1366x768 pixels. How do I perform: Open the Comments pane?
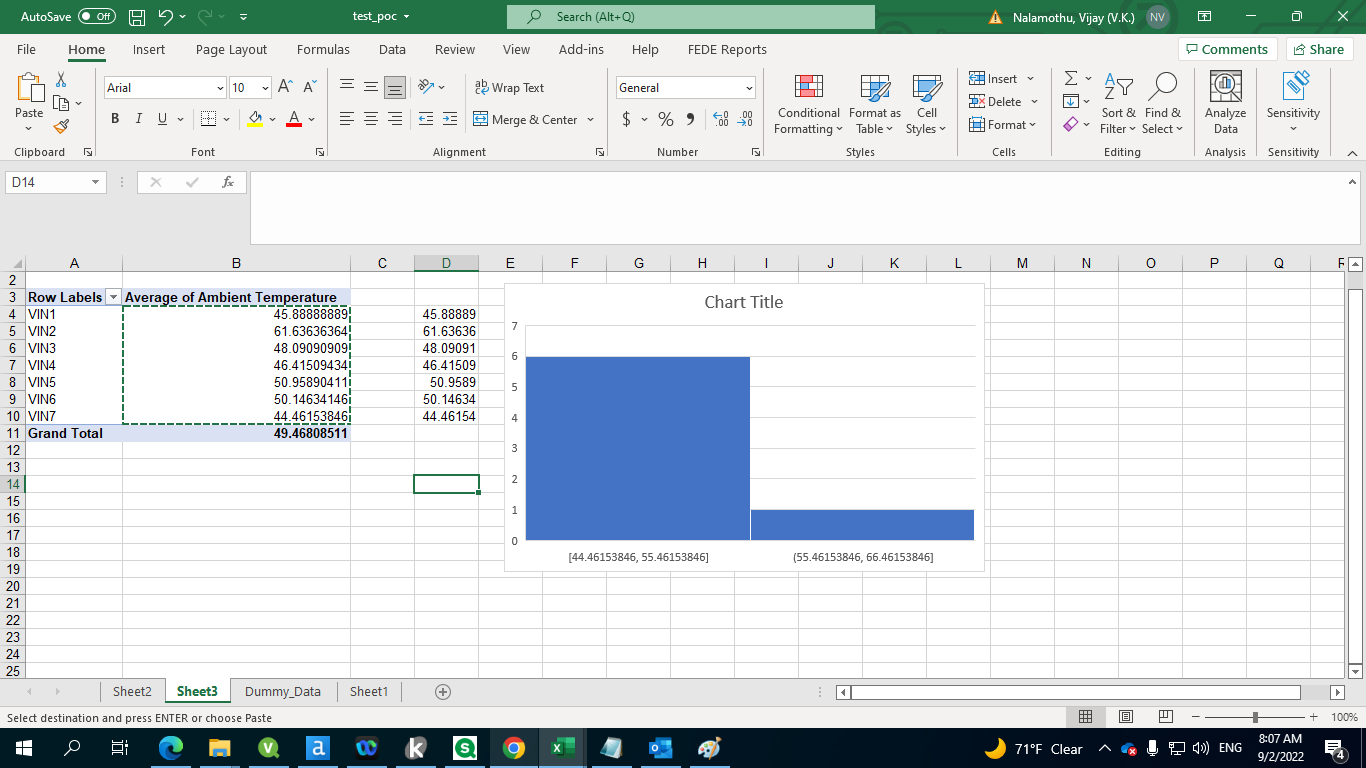(1228, 49)
